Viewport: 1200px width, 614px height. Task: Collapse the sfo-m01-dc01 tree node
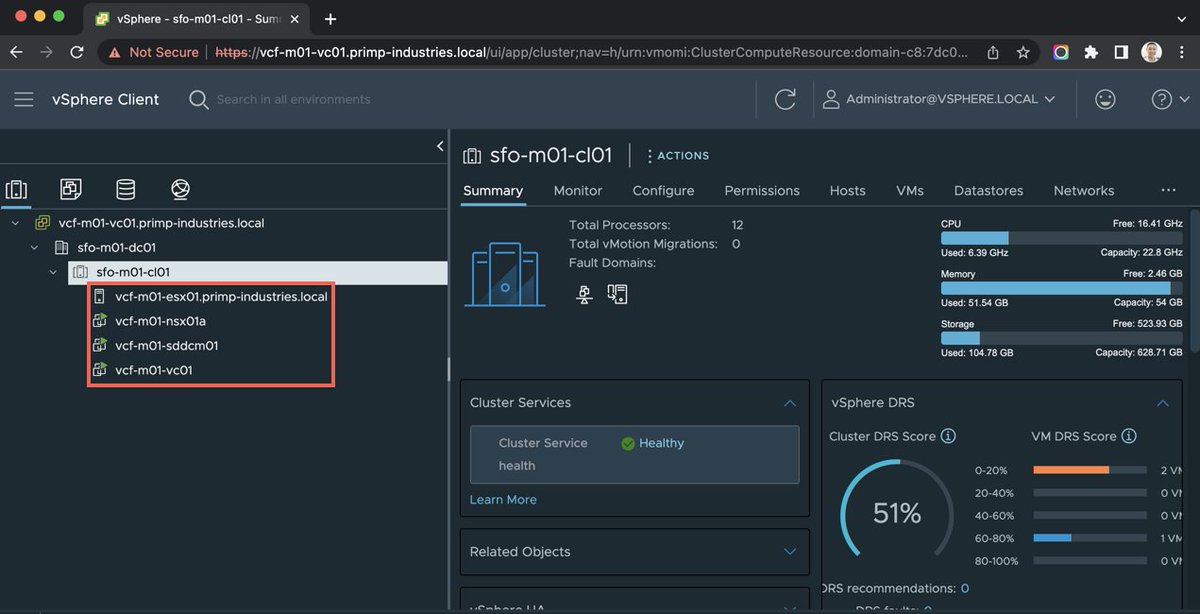click(x=34, y=247)
